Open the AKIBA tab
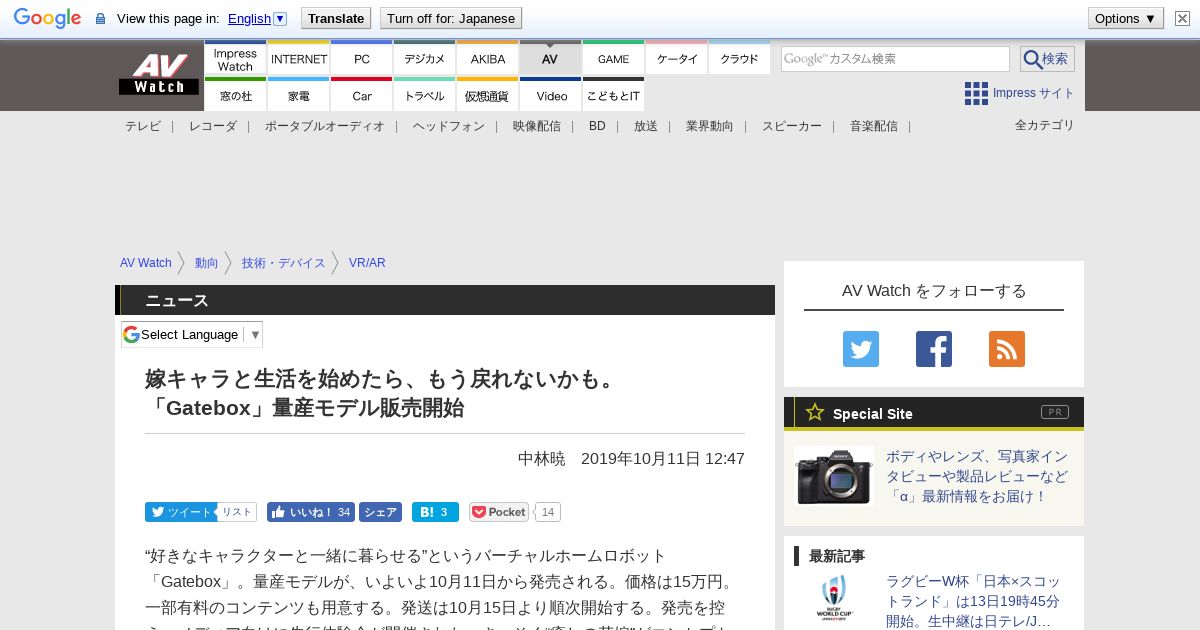Image resolution: width=1200 pixels, height=630 pixels. [488, 58]
